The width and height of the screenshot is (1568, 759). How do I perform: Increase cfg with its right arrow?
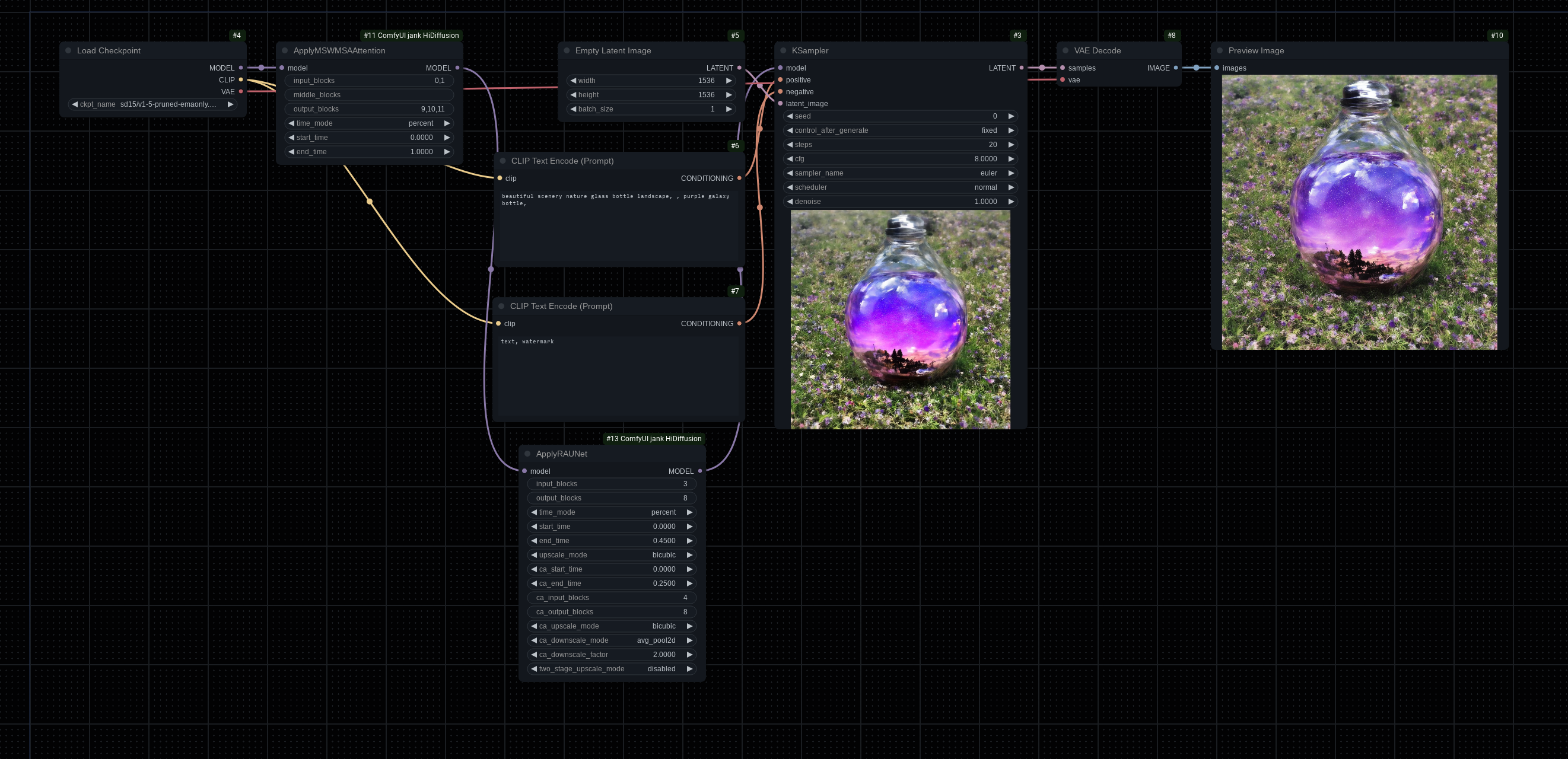coord(1011,159)
